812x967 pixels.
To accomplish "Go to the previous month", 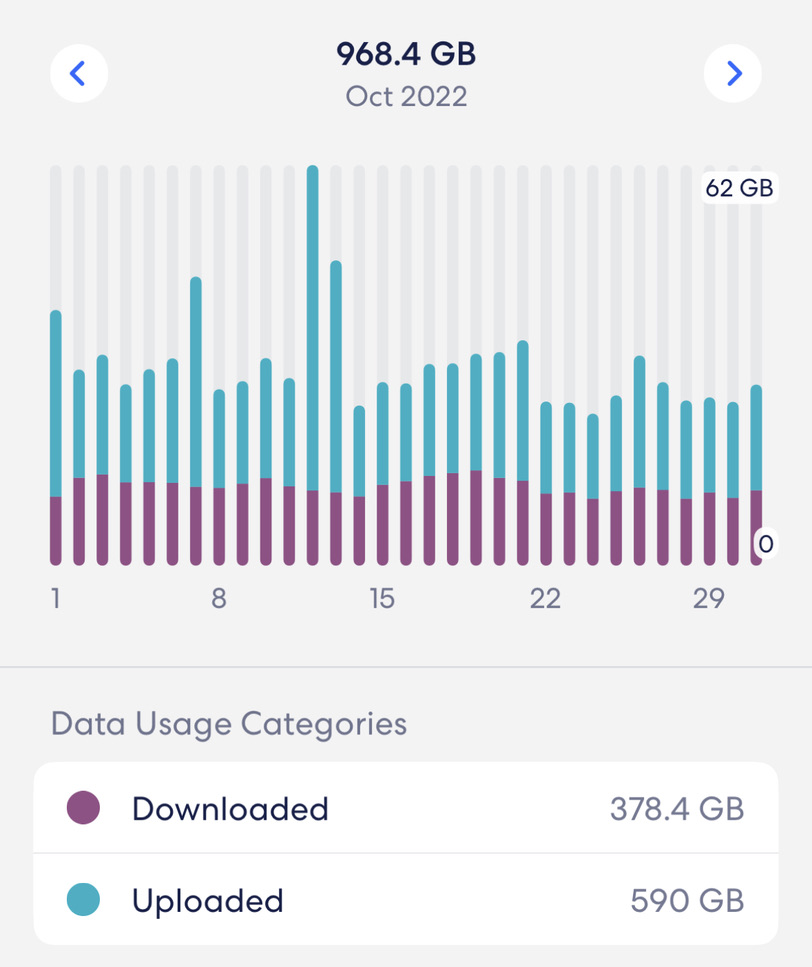I will (x=79, y=73).
